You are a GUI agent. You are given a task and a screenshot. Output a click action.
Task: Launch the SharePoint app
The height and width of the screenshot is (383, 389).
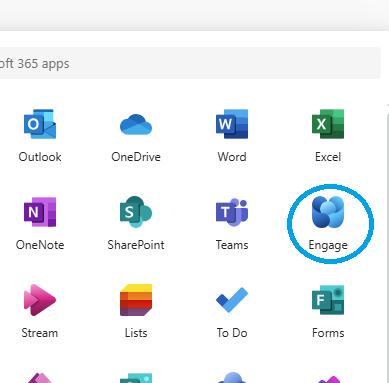(x=136, y=212)
